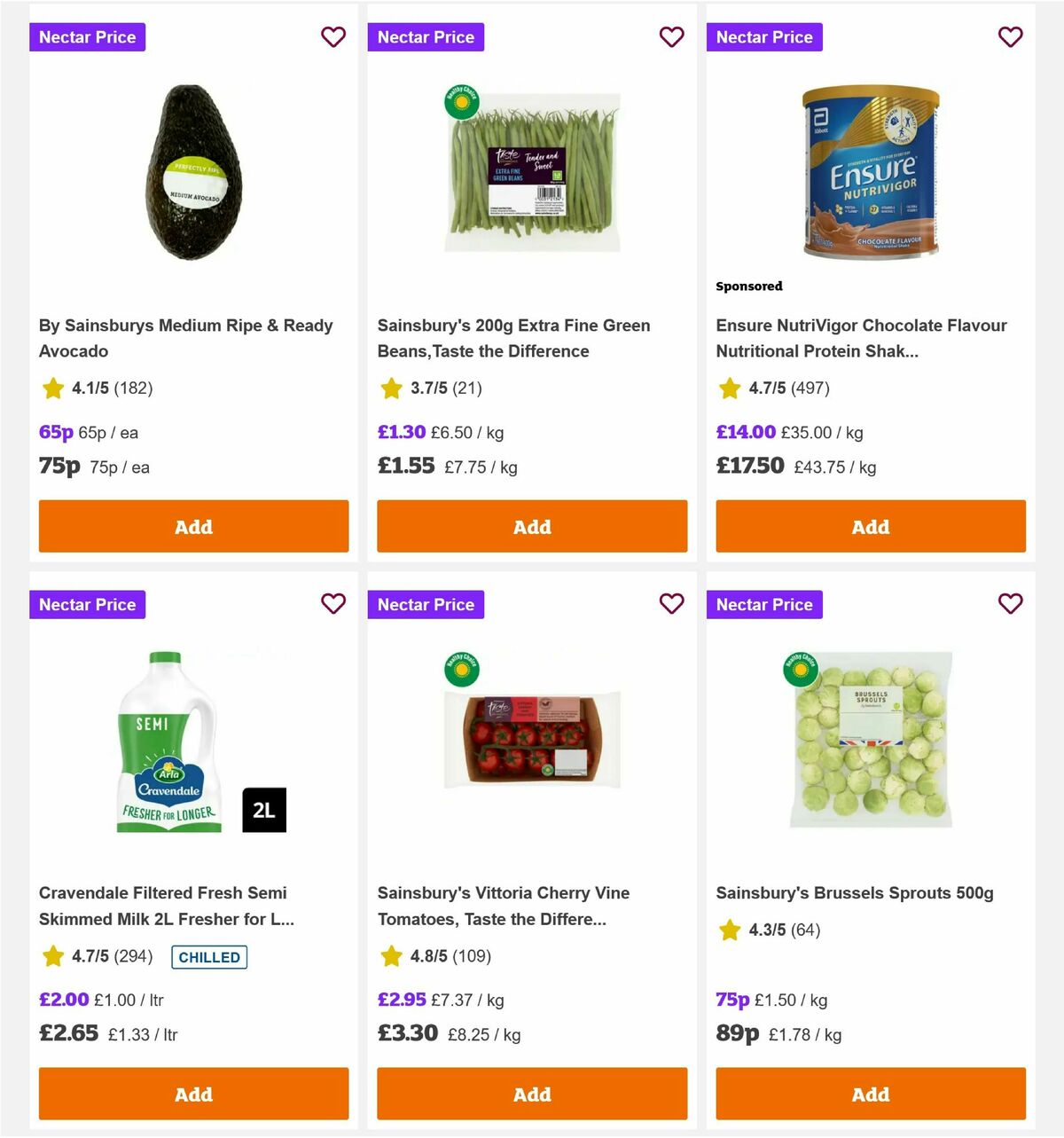Toggle the favourite heart on the cherry tomatoes
Image resolution: width=1064 pixels, height=1138 pixels.
[x=672, y=604]
